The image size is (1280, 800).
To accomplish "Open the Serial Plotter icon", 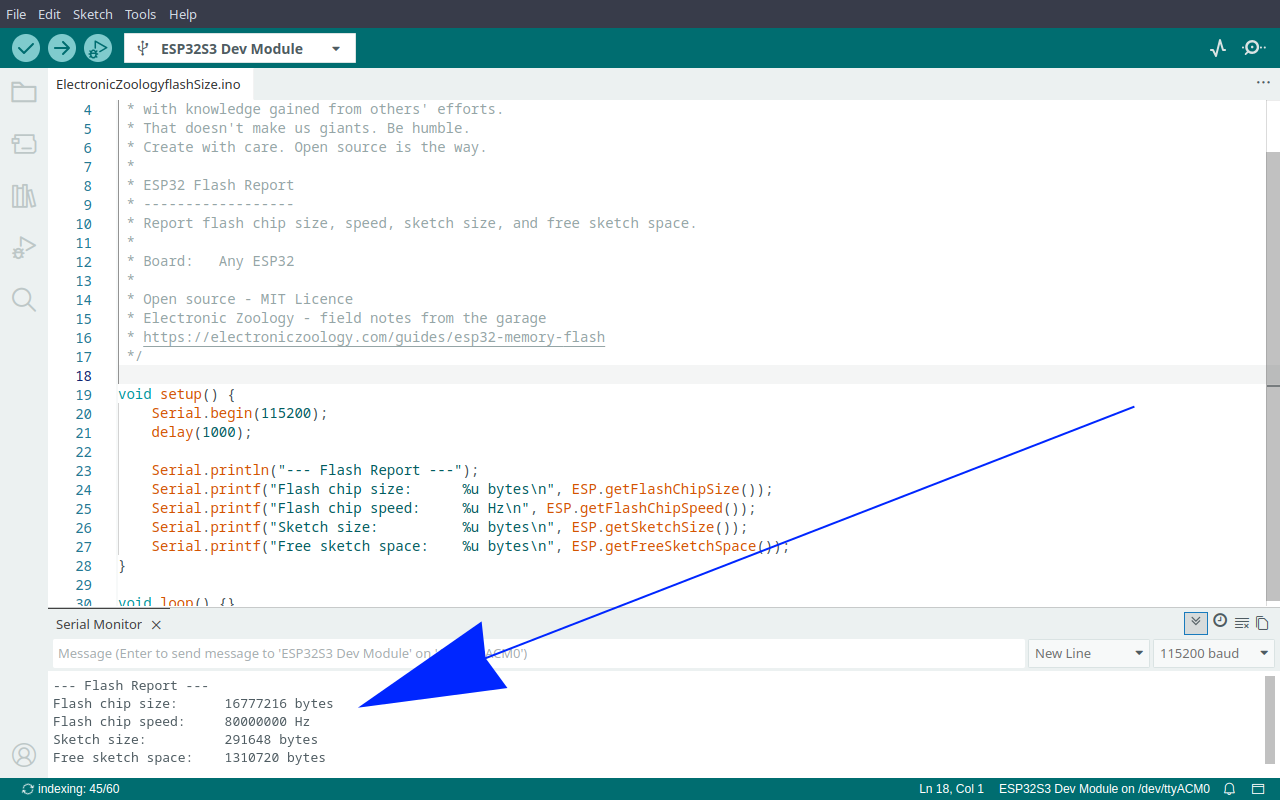I will click(x=1218, y=48).
